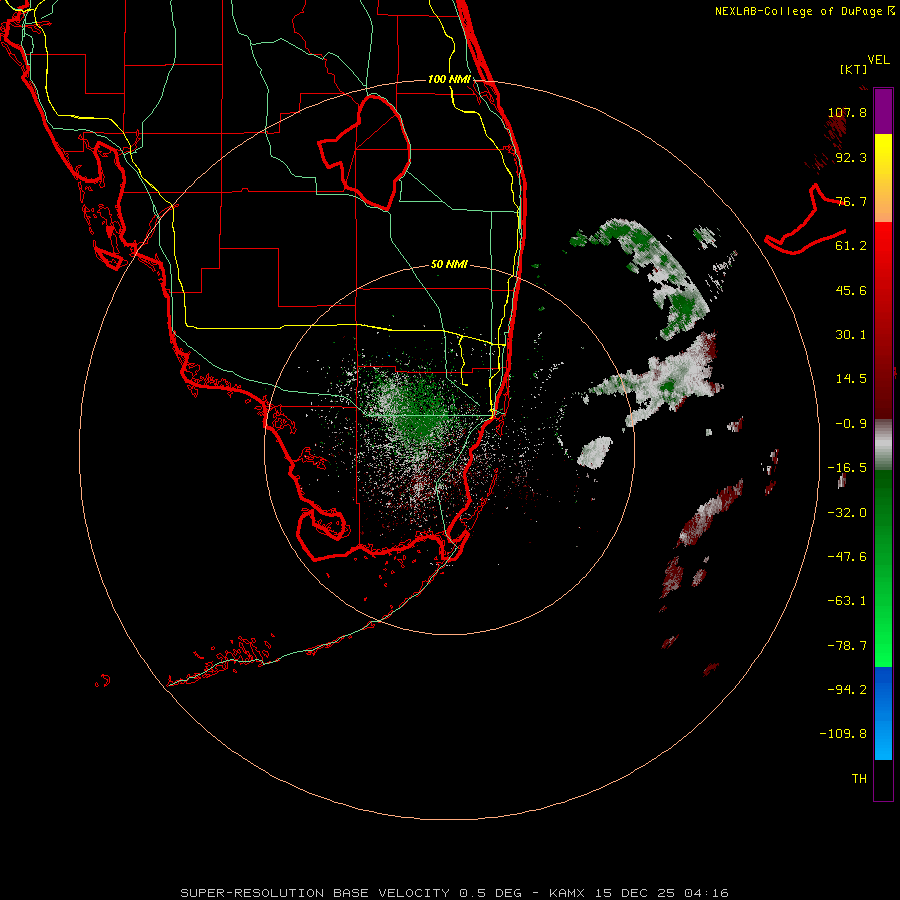This screenshot has width=900, height=900.
Task: Select the -94.2 legend value
Action: point(847,689)
